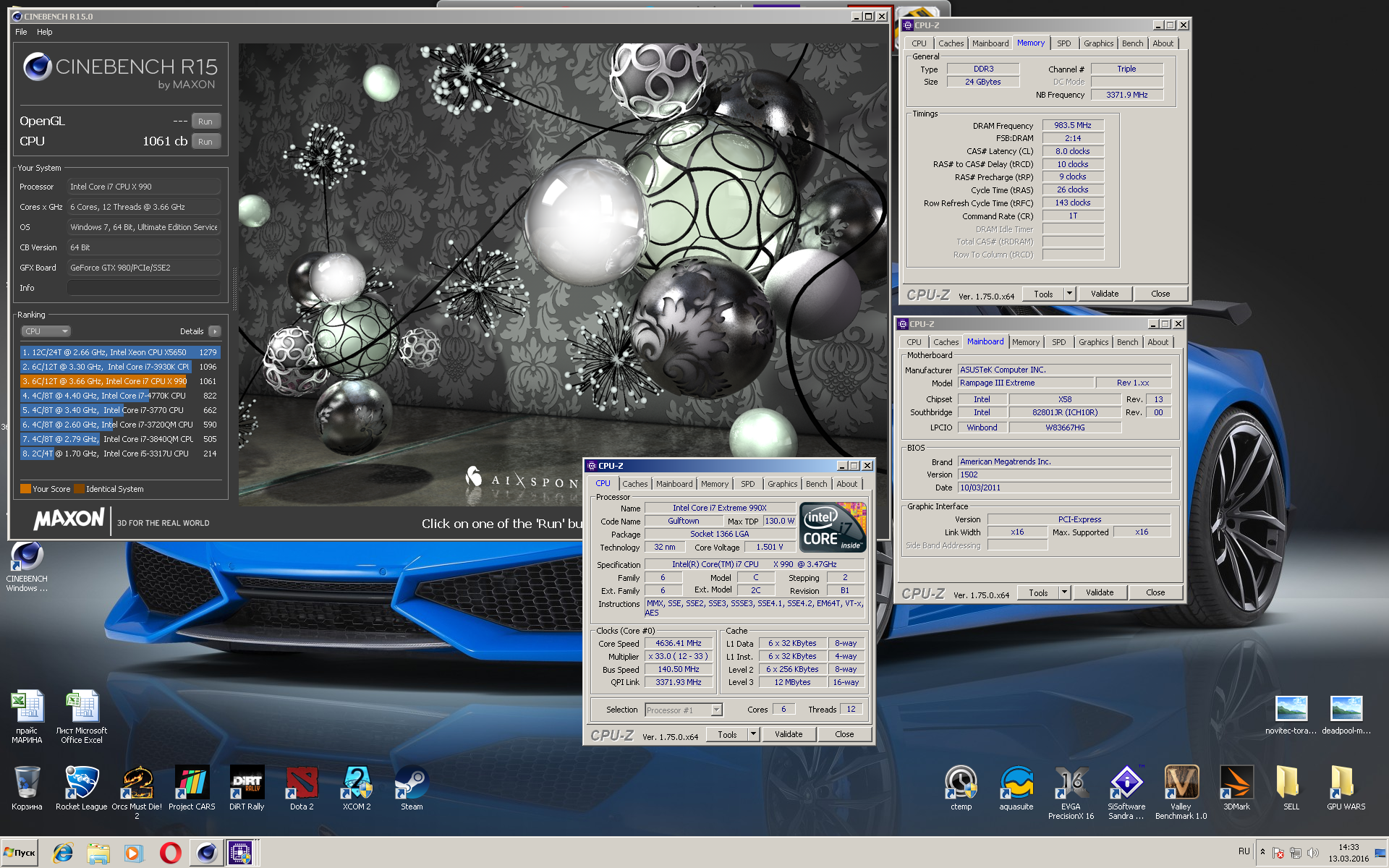Launch EVGA PrecisionX 16 shortcut

1071,793
